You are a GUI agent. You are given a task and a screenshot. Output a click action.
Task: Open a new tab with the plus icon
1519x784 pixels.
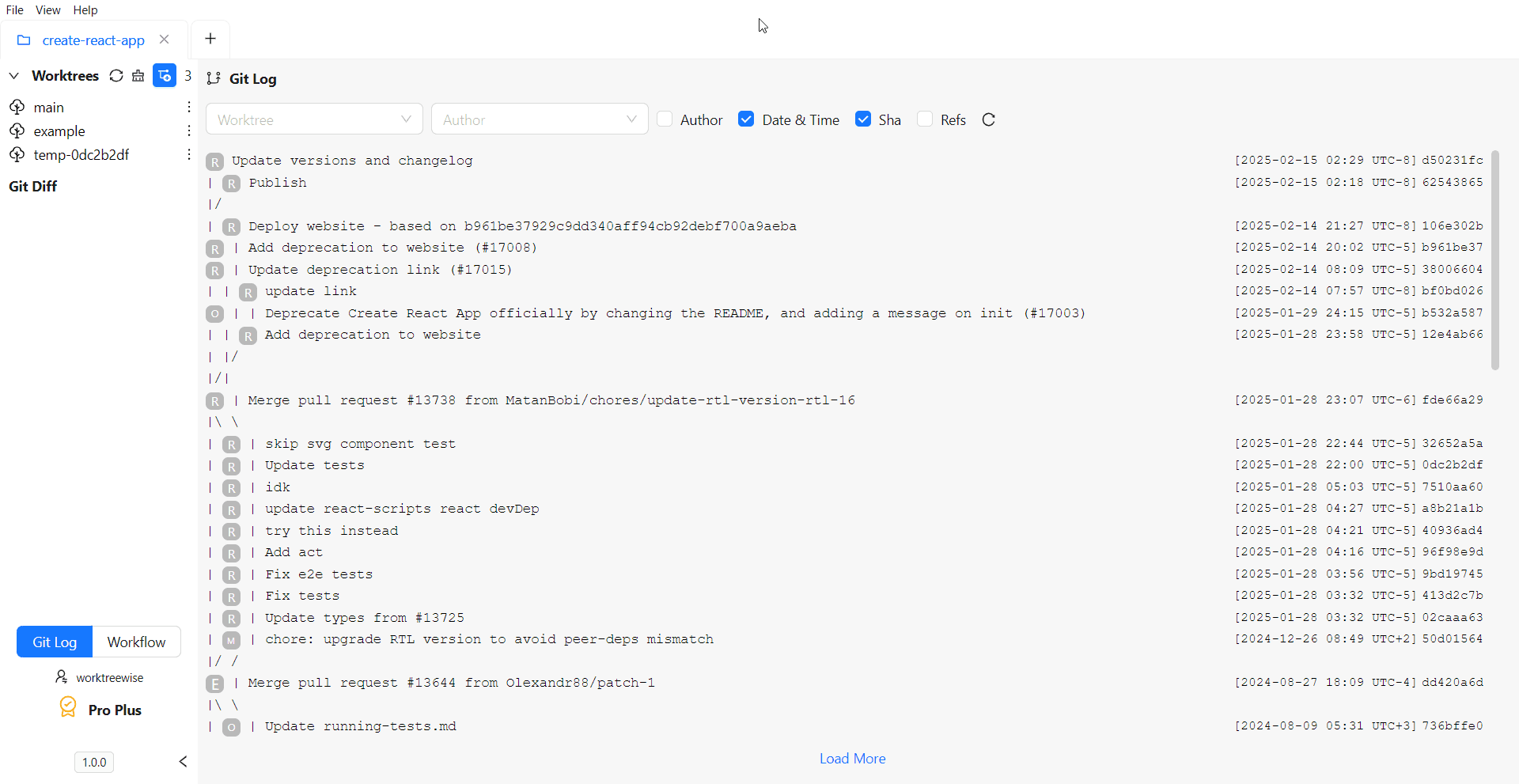click(x=210, y=38)
